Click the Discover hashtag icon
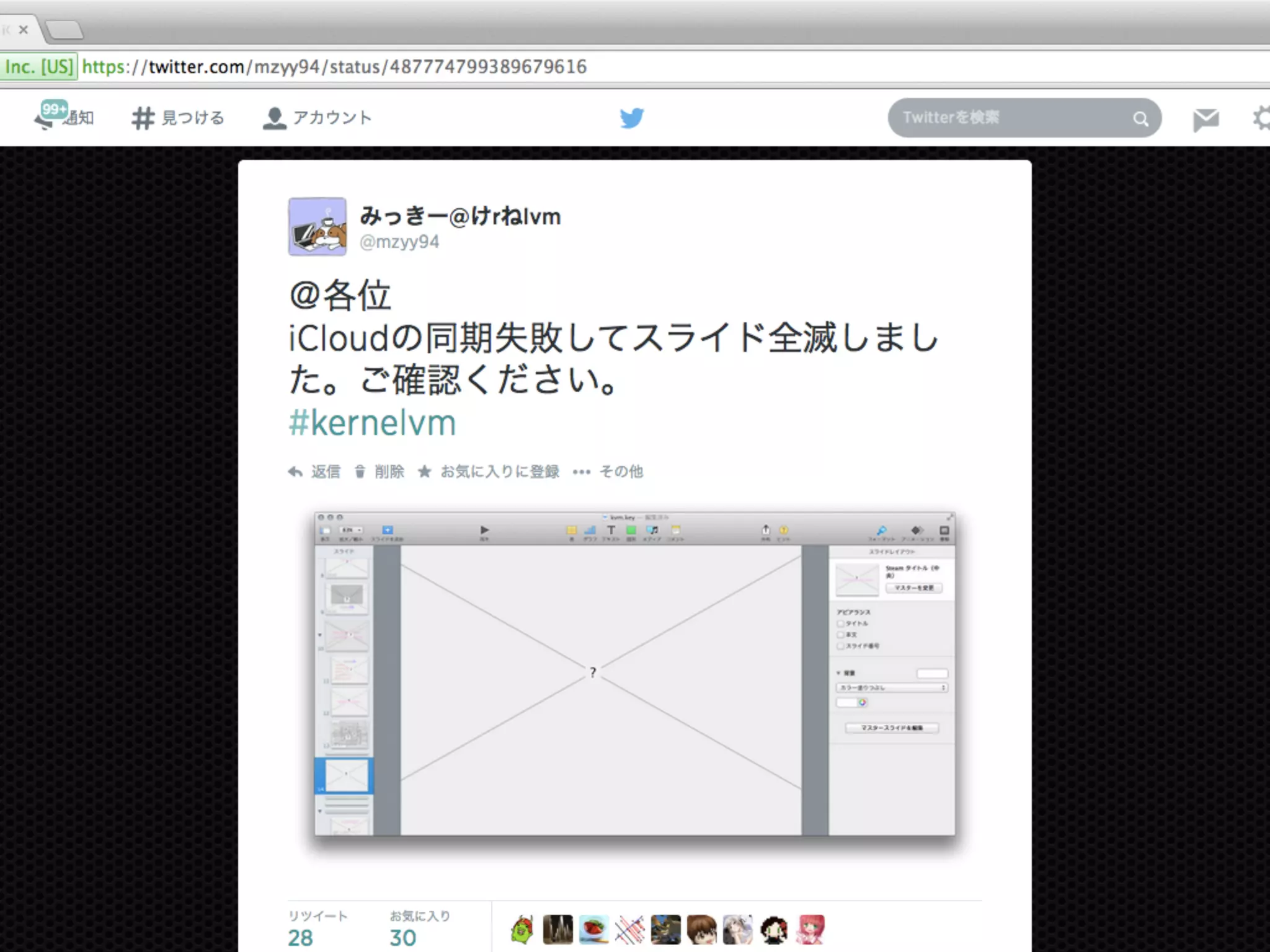 tap(143, 118)
